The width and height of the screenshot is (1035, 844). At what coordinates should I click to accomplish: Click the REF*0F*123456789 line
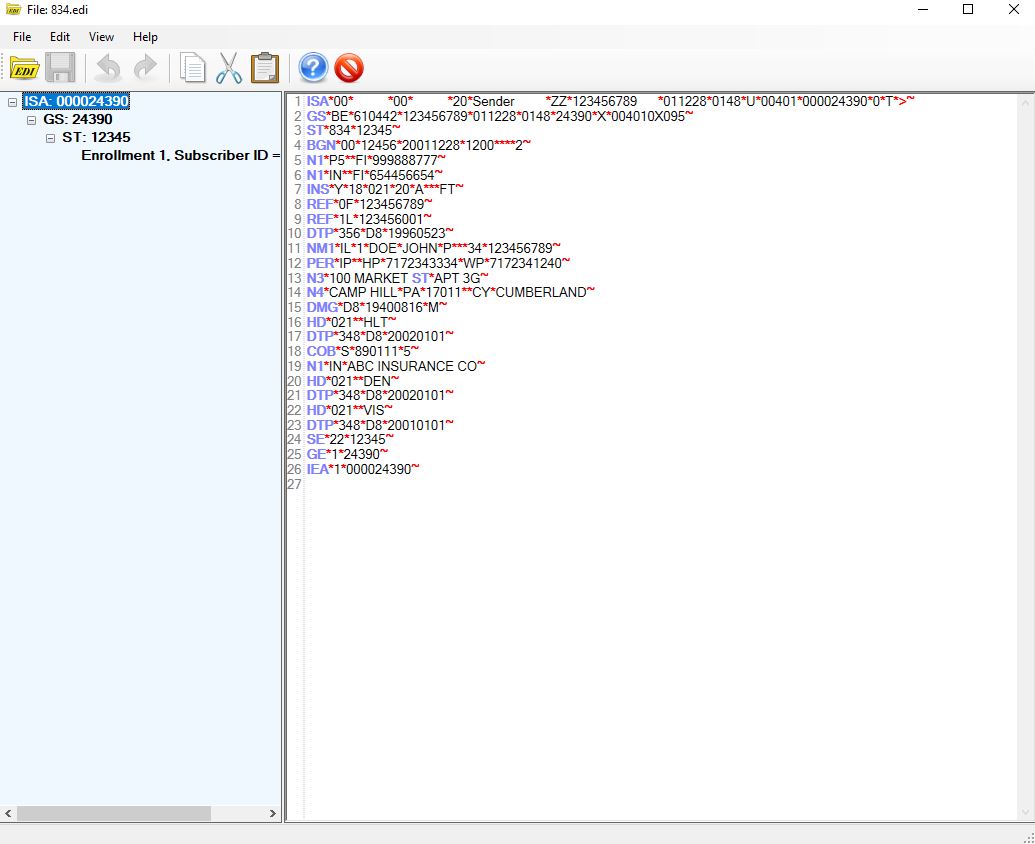pos(370,205)
